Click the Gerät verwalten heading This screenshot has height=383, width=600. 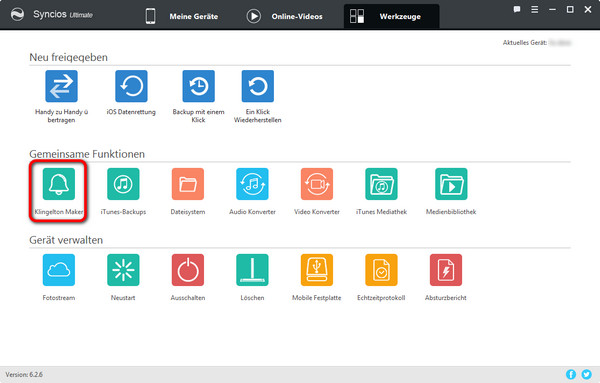[66, 240]
